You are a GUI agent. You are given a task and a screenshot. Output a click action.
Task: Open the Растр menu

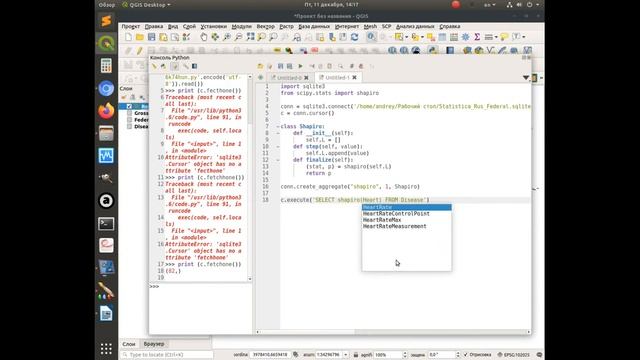[287, 26]
